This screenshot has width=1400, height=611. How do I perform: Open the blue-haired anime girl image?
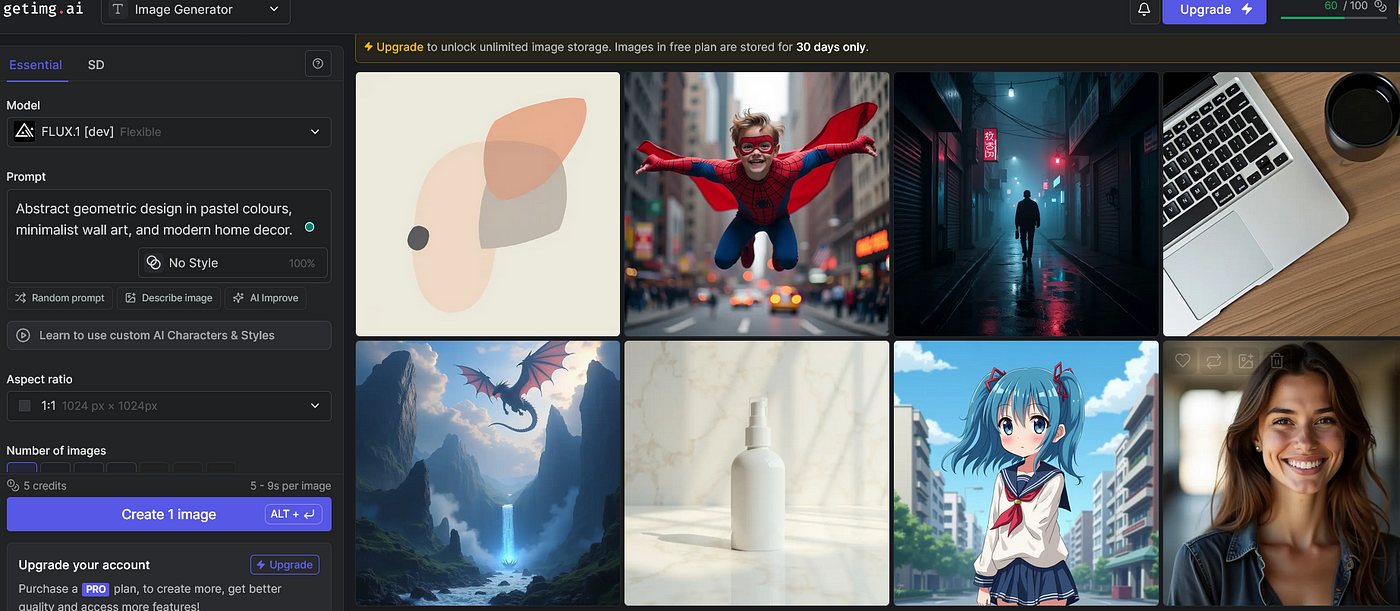[x=1026, y=473]
